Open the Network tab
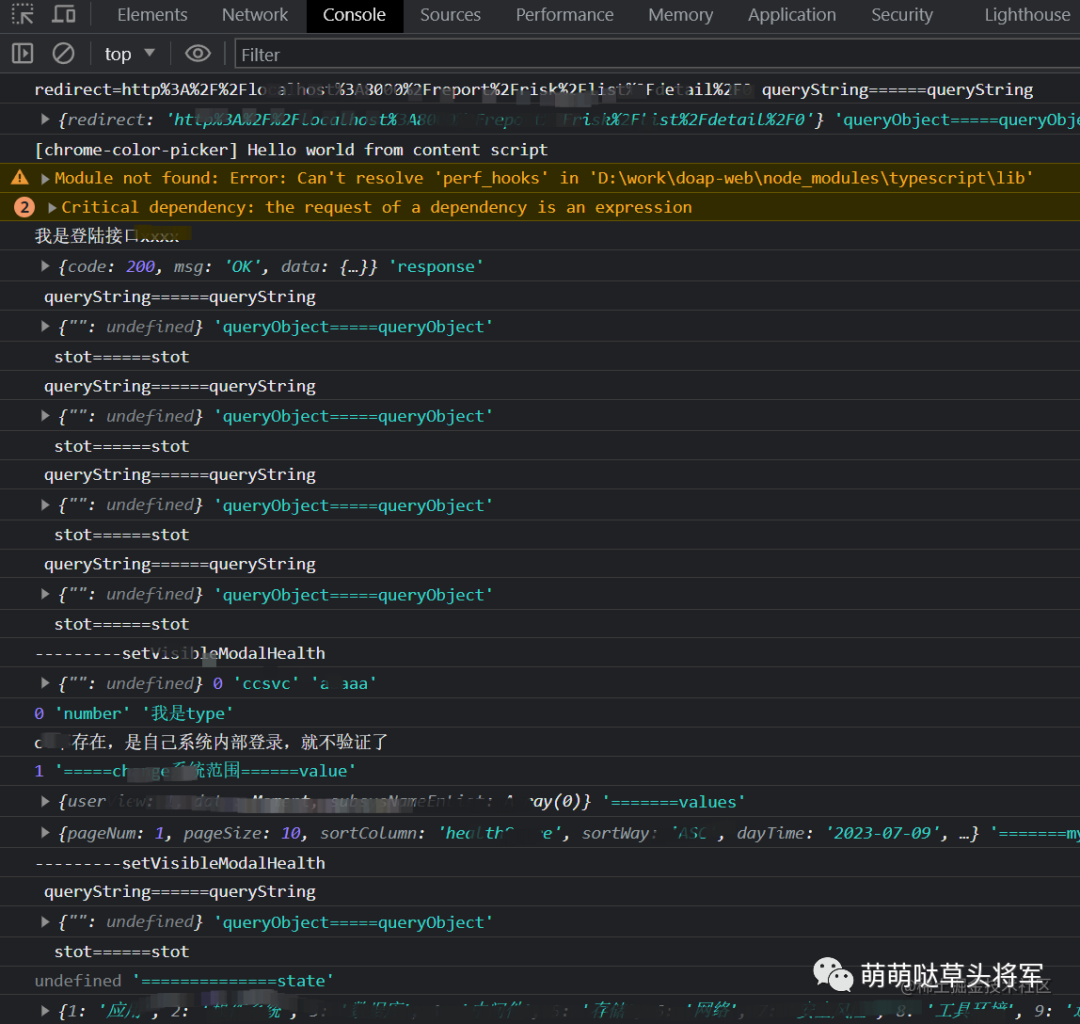Image resolution: width=1080 pixels, height=1024 pixels. (255, 15)
